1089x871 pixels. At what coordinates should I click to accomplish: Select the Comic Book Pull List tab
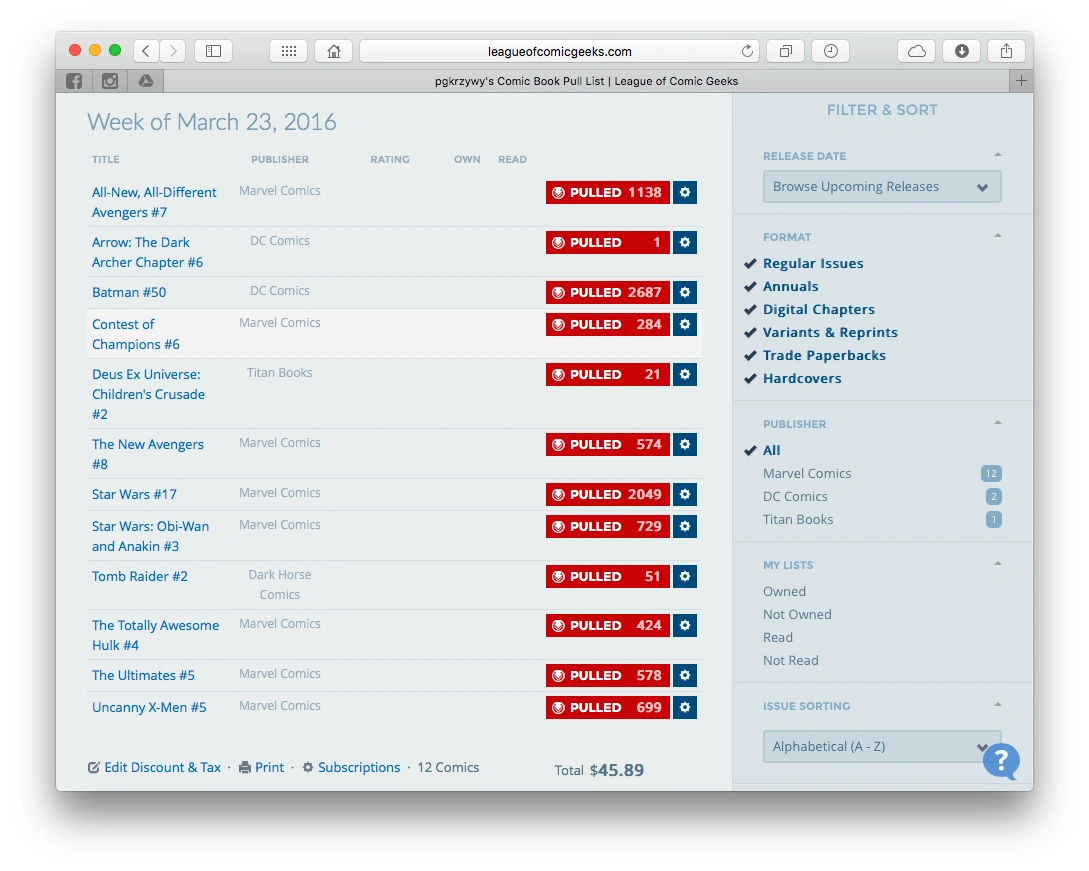586,81
